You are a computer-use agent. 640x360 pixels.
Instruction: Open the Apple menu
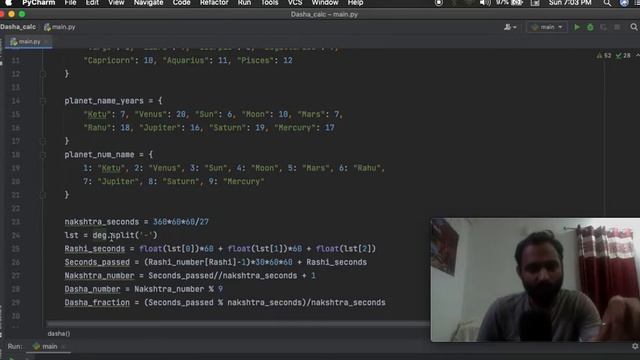tap(8, 3)
